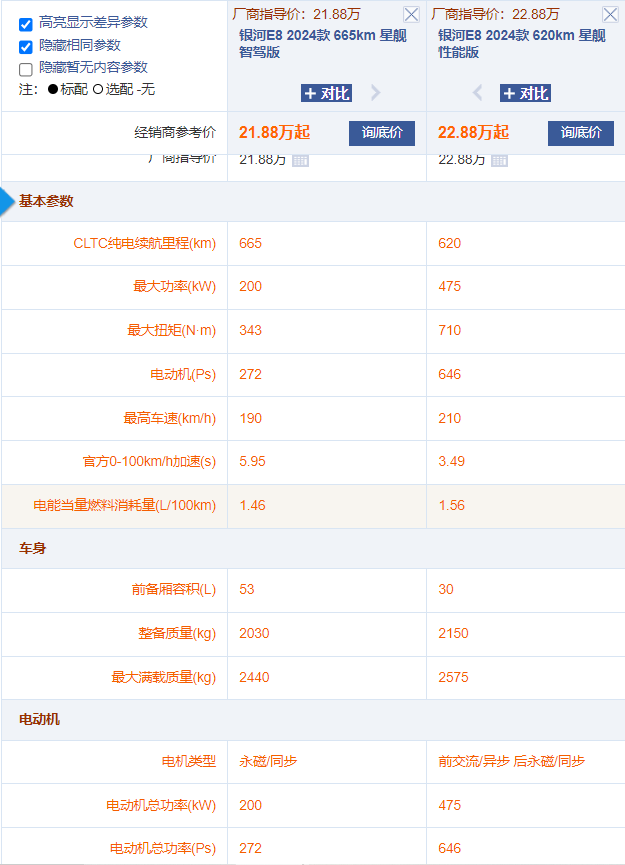Image resolution: width=625 pixels, height=865 pixels.
Task: Click the 3.49 acceleration value
Action: [452, 461]
